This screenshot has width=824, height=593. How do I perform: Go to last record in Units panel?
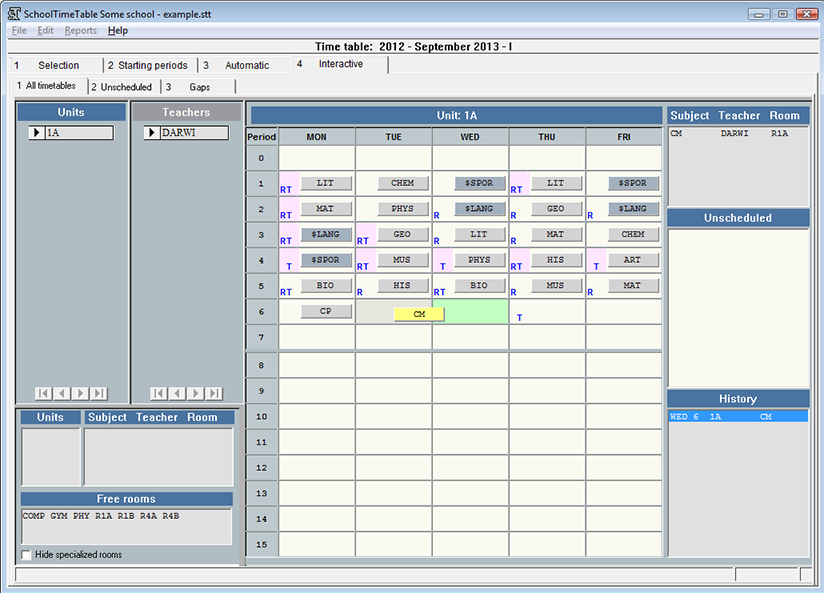coord(99,393)
